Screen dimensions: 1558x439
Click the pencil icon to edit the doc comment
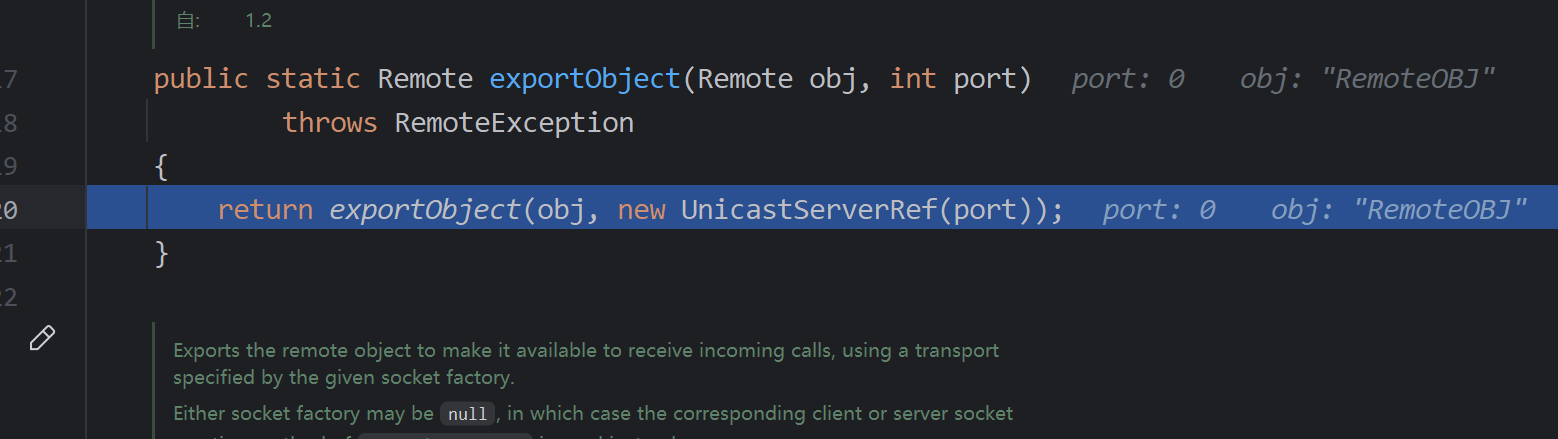(42, 339)
